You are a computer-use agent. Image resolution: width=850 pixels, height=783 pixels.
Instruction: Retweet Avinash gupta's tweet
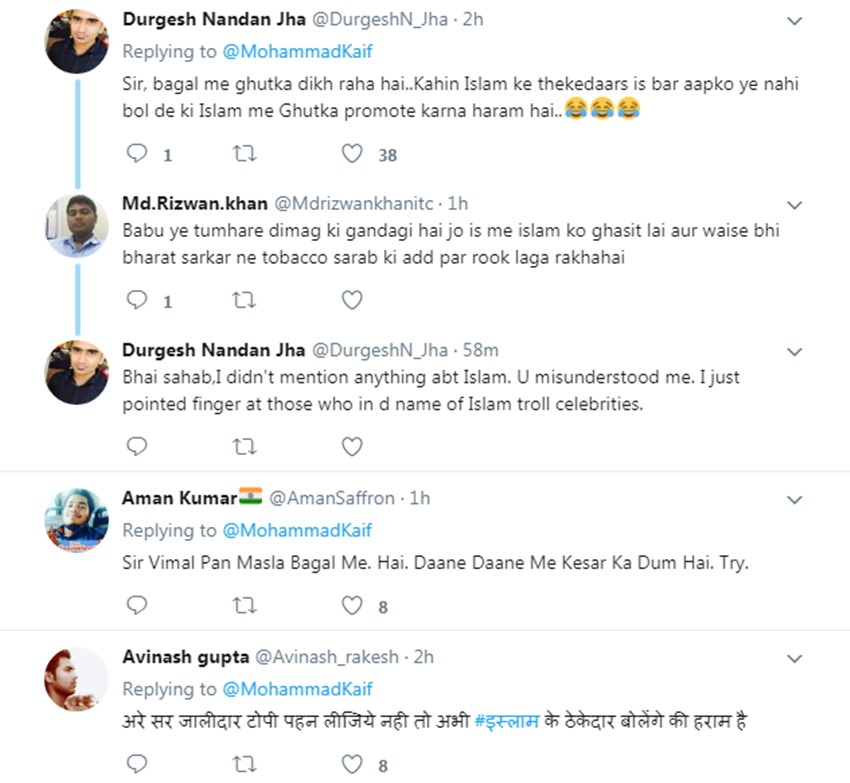pyautogui.click(x=244, y=765)
